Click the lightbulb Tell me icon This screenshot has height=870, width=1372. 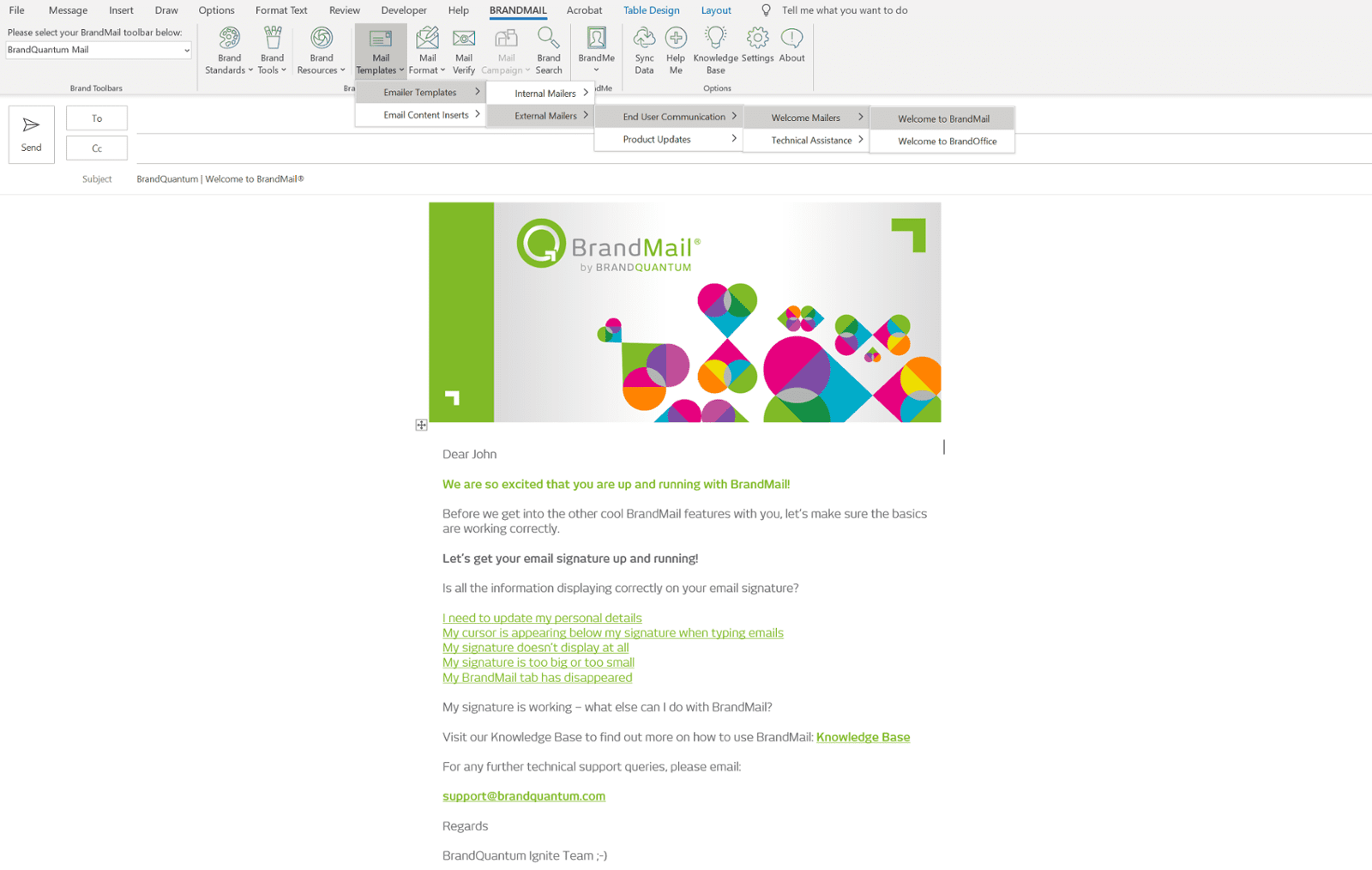pyautogui.click(x=767, y=10)
